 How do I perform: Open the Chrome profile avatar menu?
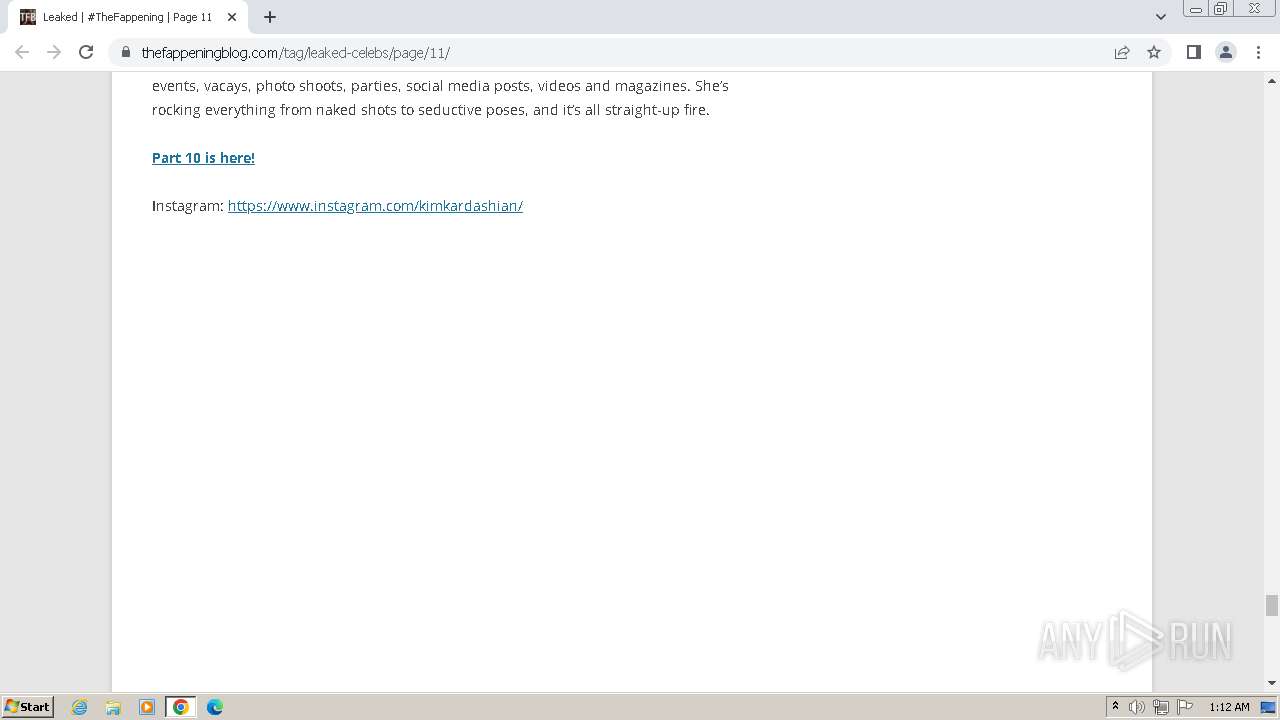pyautogui.click(x=1226, y=52)
